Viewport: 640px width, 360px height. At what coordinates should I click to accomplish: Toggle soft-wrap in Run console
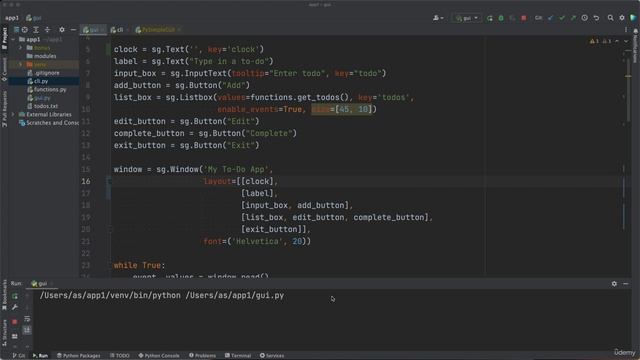click(27, 318)
